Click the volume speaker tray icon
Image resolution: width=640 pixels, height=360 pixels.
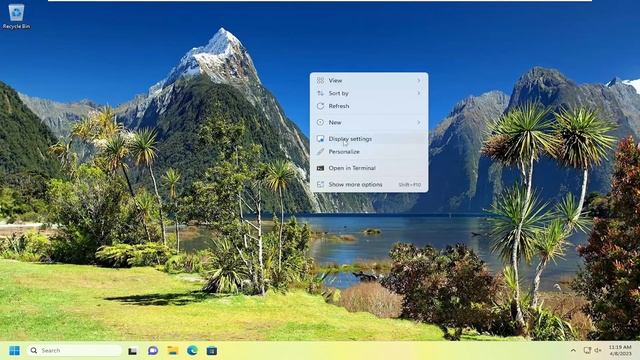[x=598, y=351]
